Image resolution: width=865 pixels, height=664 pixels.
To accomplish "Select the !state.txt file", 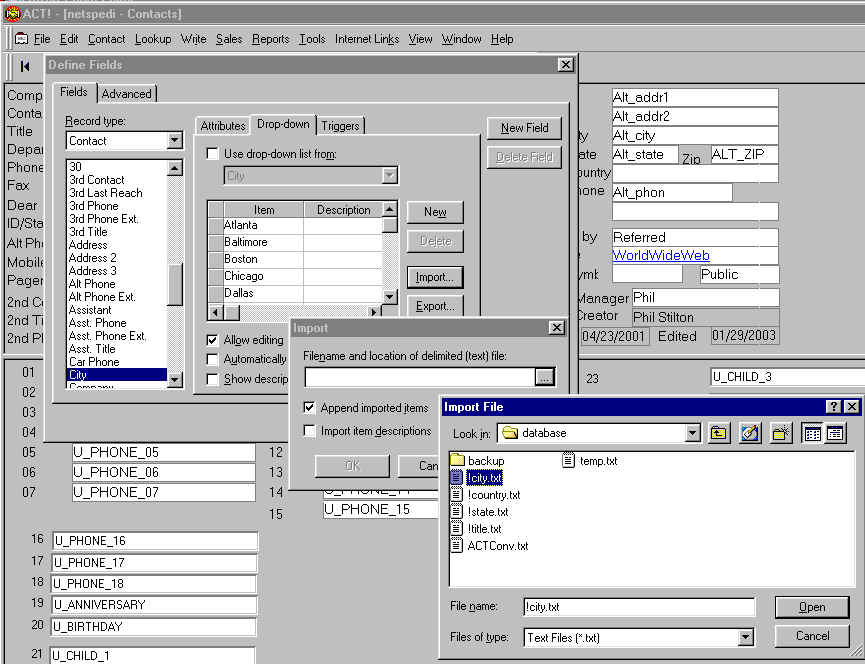I will [x=479, y=512].
